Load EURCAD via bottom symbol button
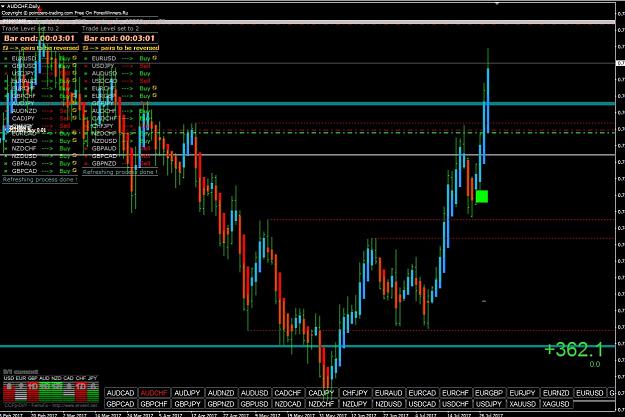The height and width of the screenshot is (417, 625). [422, 393]
